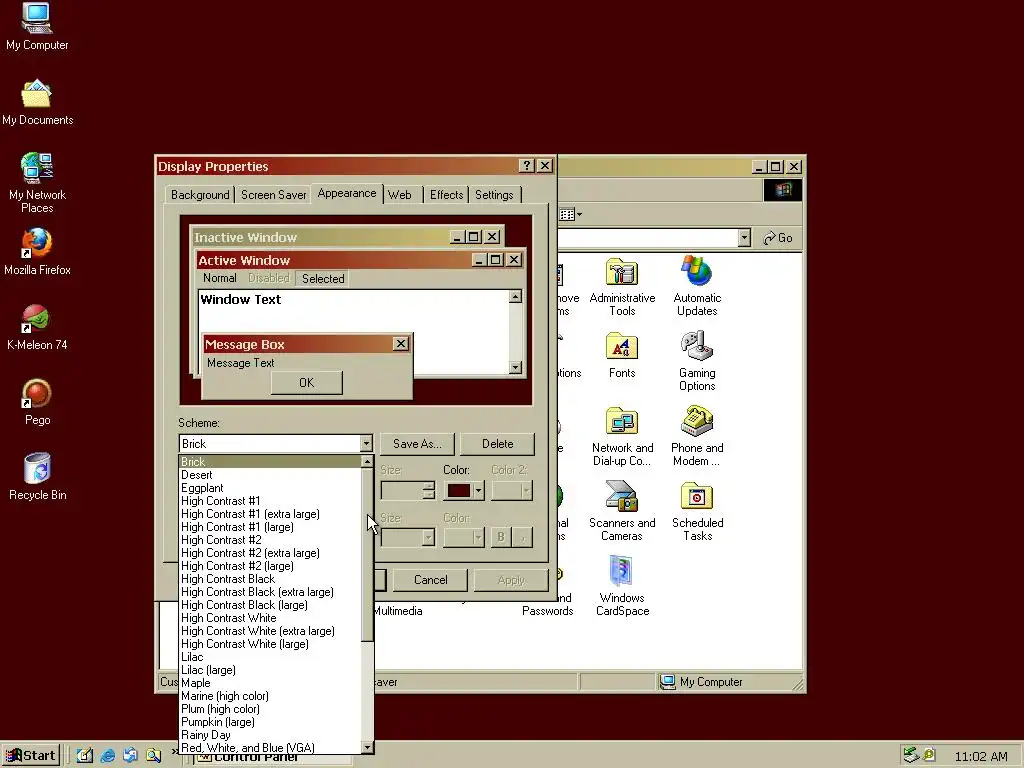Click the network tray icon near clock

910,755
